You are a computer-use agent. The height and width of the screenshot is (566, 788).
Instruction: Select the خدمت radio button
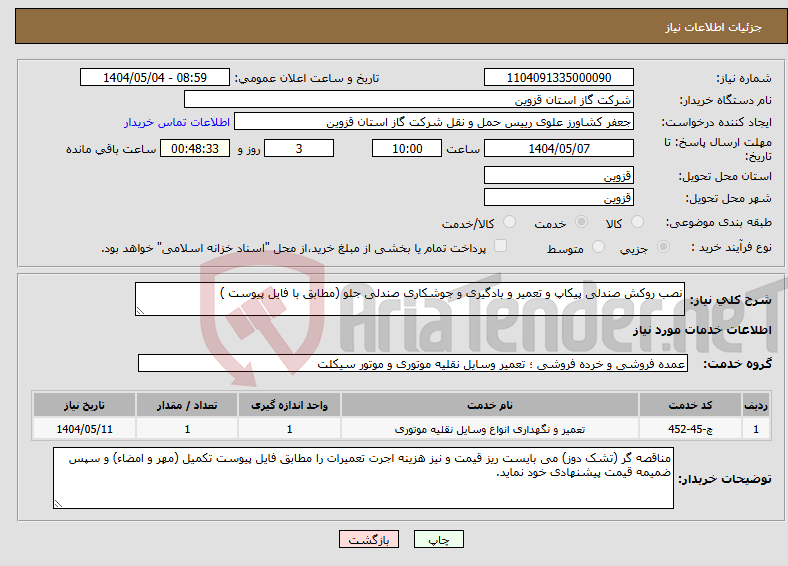tap(581, 222)
